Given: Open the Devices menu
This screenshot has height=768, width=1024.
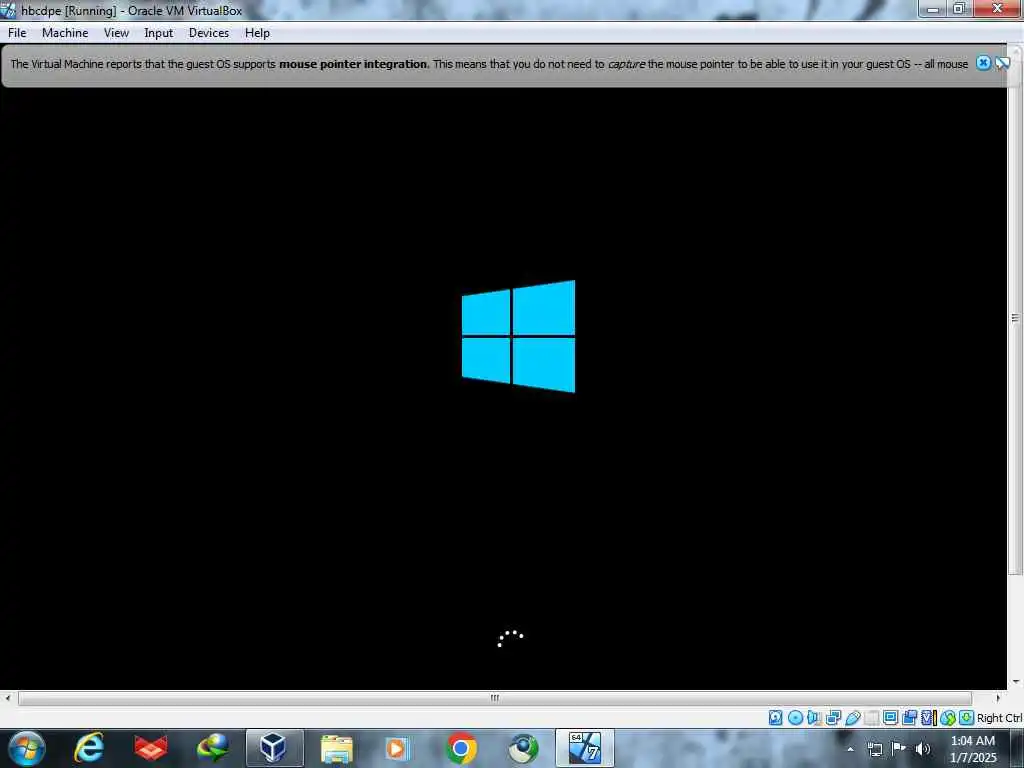Looking at the screenshot, I should [x=209, y=33].
